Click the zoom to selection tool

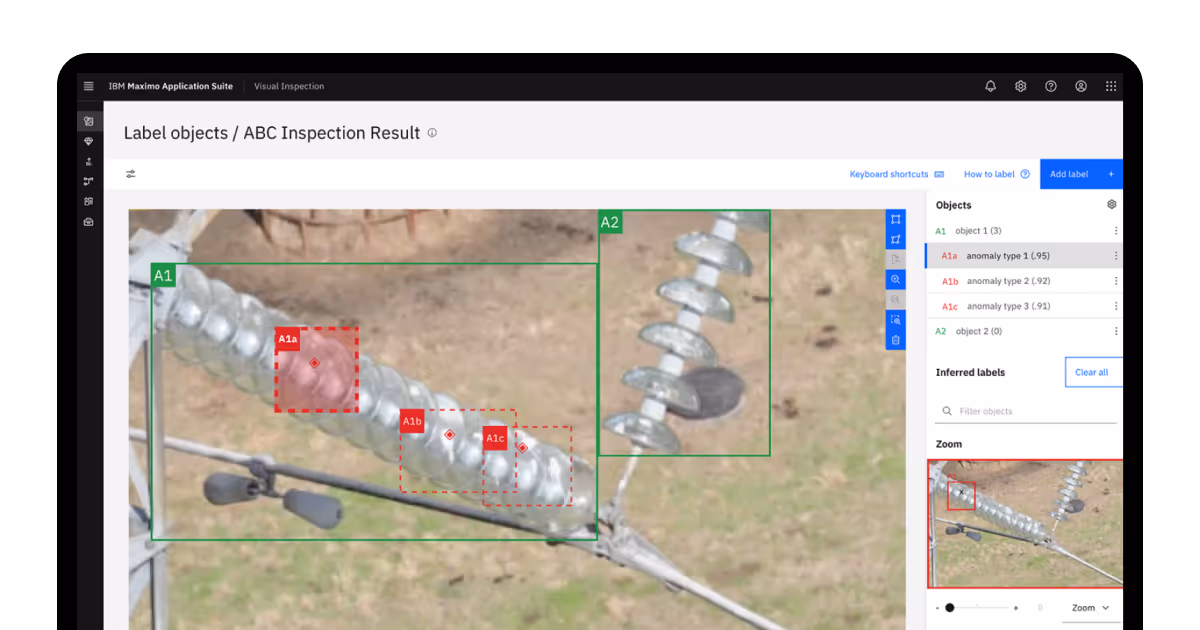coord(896,319)
